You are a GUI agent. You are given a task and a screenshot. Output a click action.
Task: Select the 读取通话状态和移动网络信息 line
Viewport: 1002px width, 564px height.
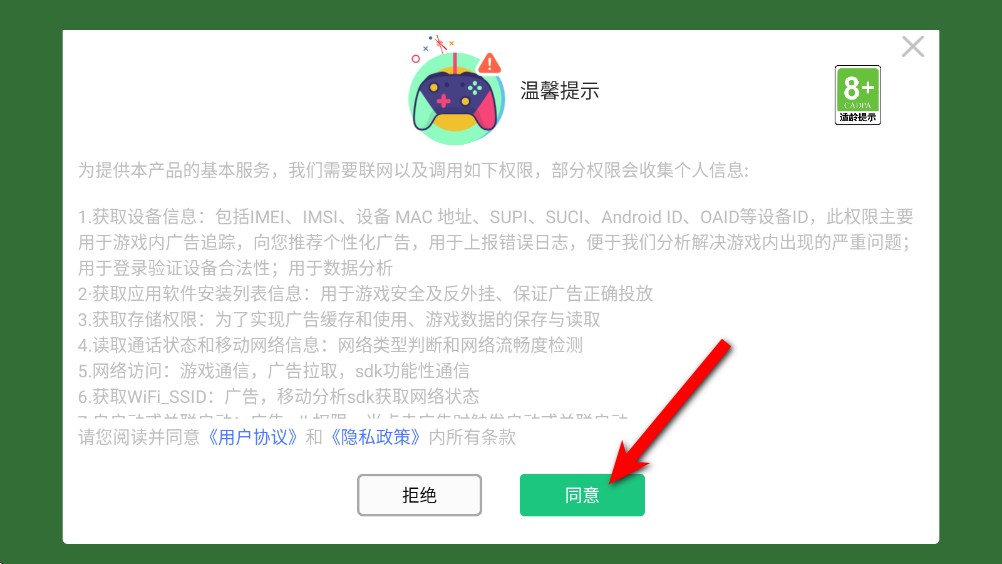click(x=330, y=345)
